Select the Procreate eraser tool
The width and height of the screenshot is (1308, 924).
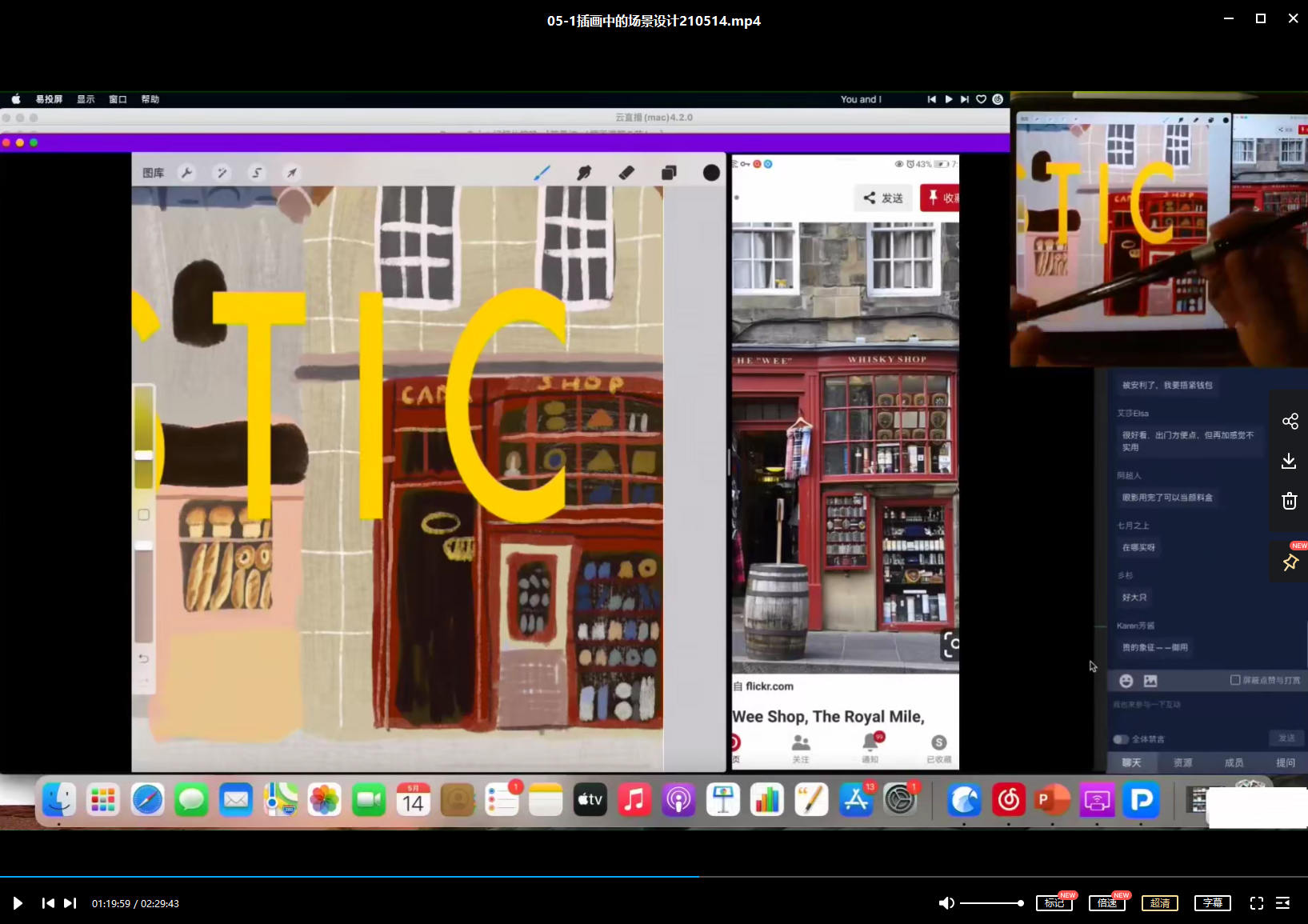[626, 173]
